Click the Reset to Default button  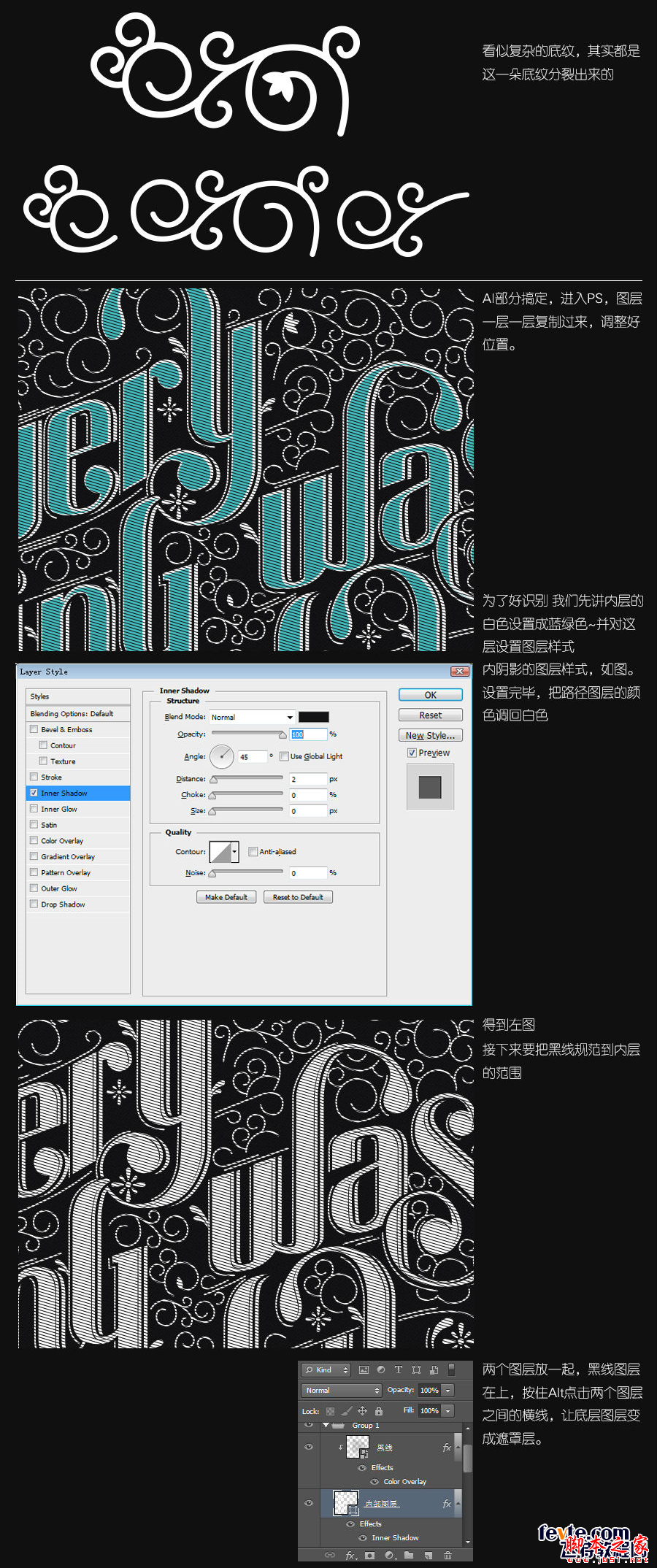298,897
